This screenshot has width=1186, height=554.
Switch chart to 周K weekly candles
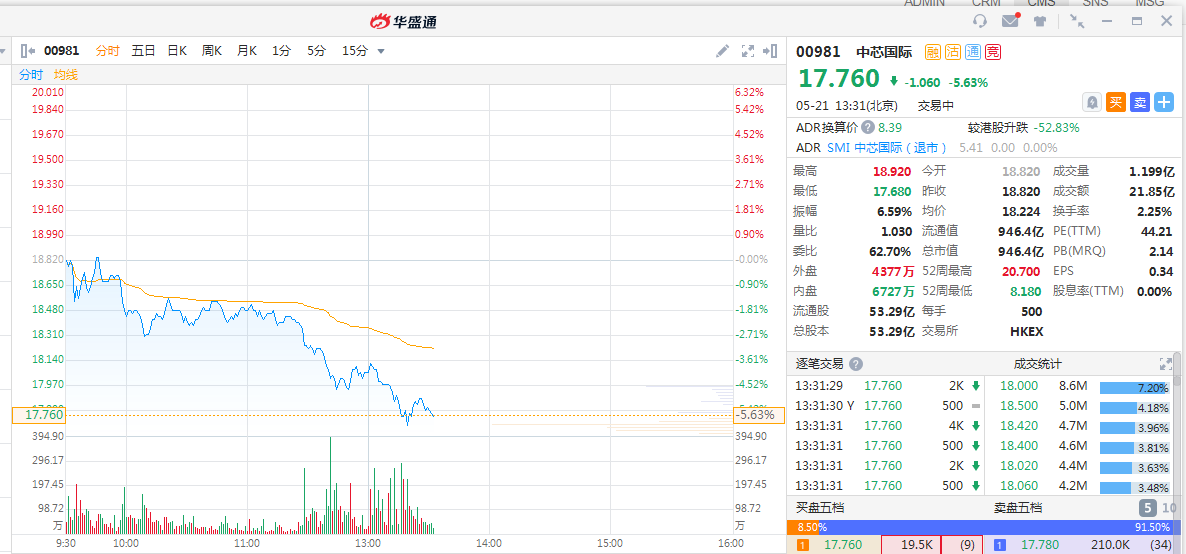[x=212, y=51]
